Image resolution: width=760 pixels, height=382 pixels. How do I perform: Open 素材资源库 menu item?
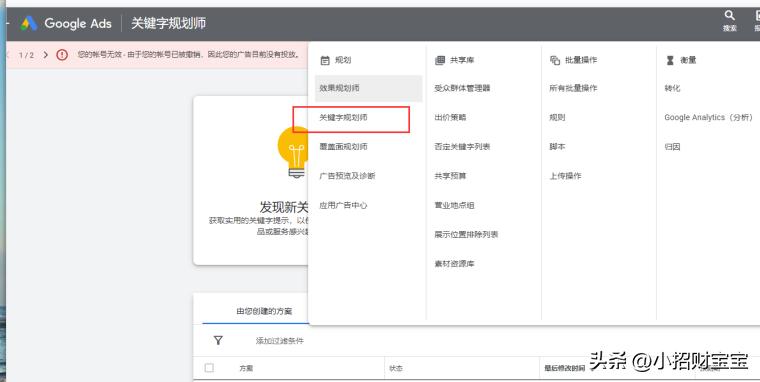click(454, 264)
